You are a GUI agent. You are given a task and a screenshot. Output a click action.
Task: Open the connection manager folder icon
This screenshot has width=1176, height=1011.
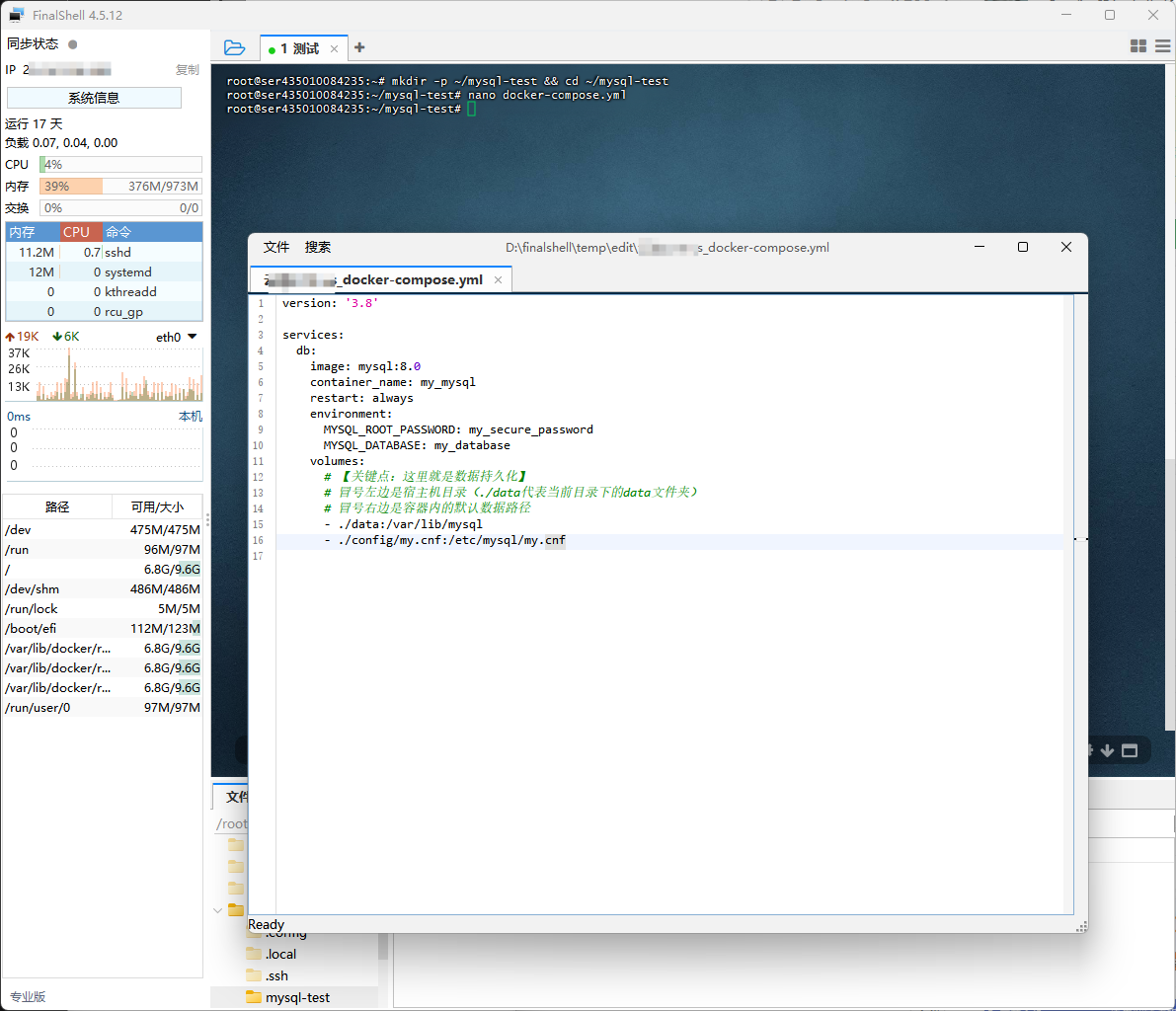[x=234, y=47]
